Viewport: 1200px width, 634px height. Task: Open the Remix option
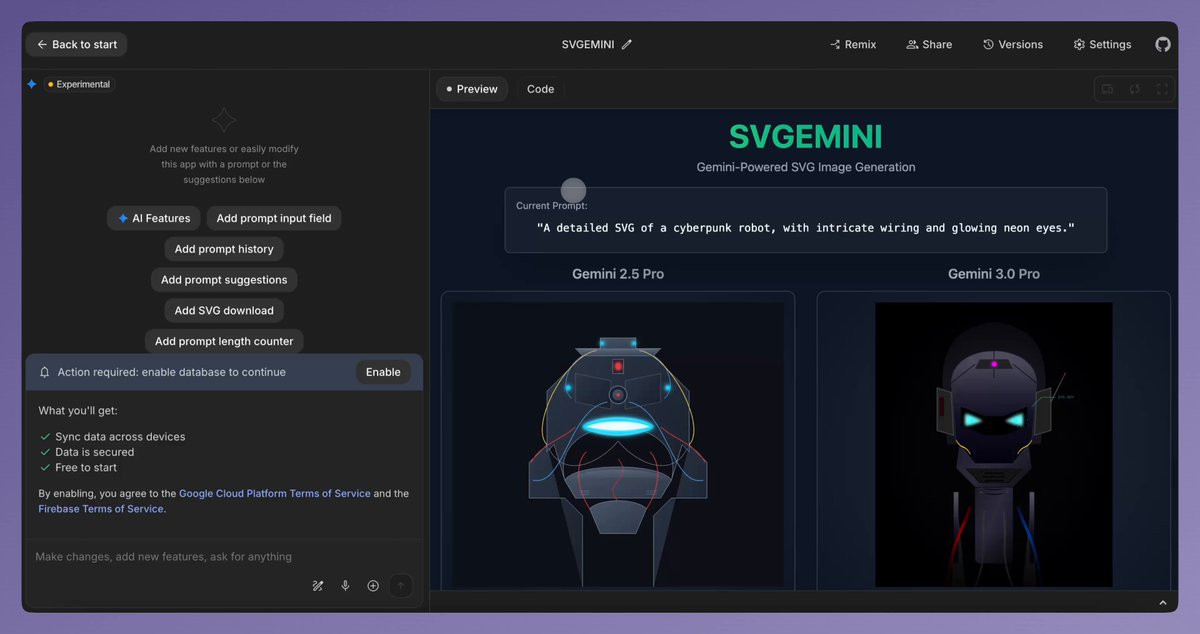tap(853, 44)
